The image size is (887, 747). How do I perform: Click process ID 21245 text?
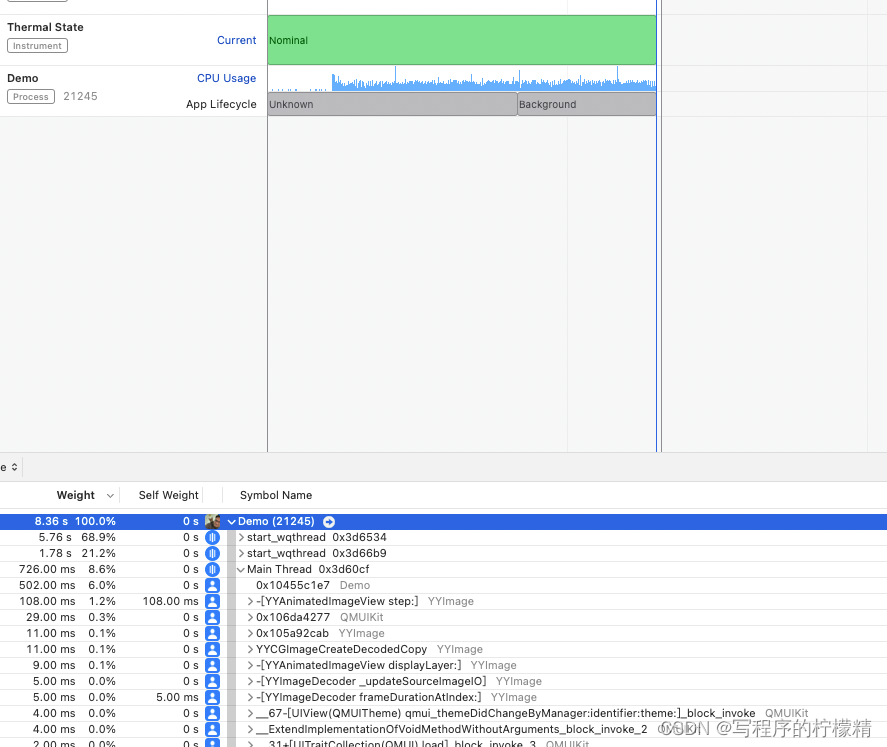(80, 96)
